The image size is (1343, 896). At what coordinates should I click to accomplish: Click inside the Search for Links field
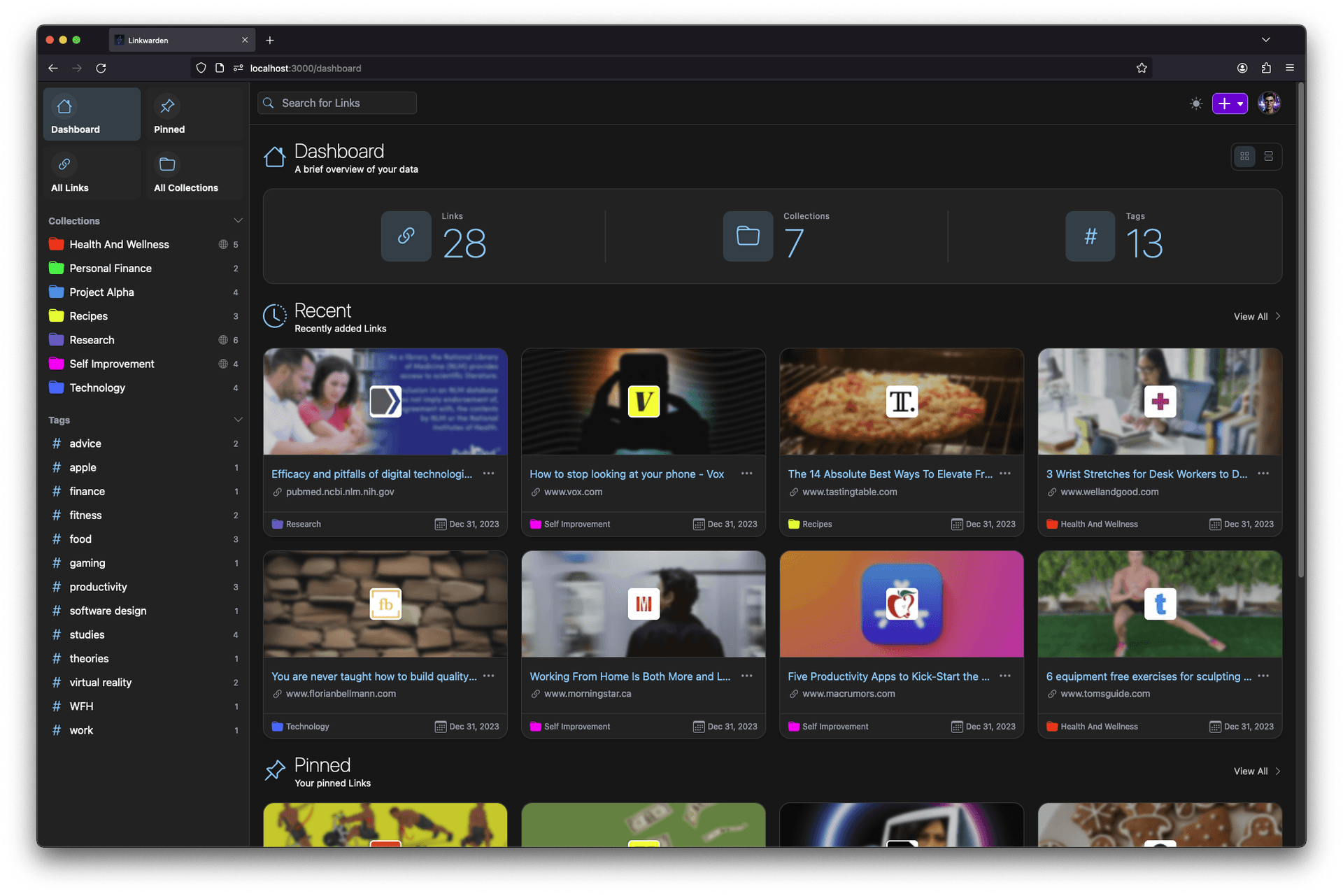click(336, 103)
